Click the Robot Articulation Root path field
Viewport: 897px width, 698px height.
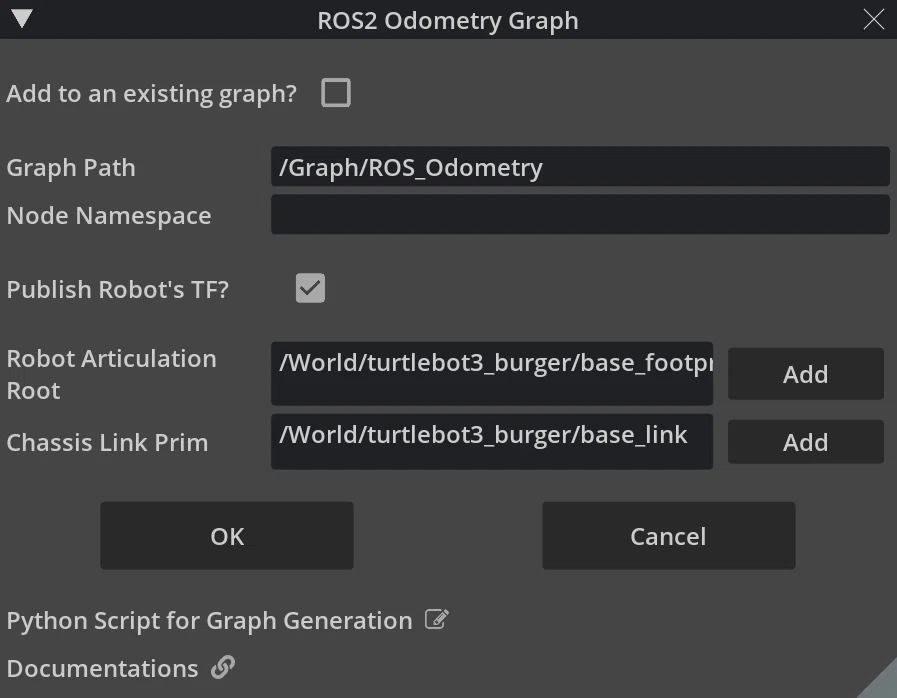[x=492, y=374]
